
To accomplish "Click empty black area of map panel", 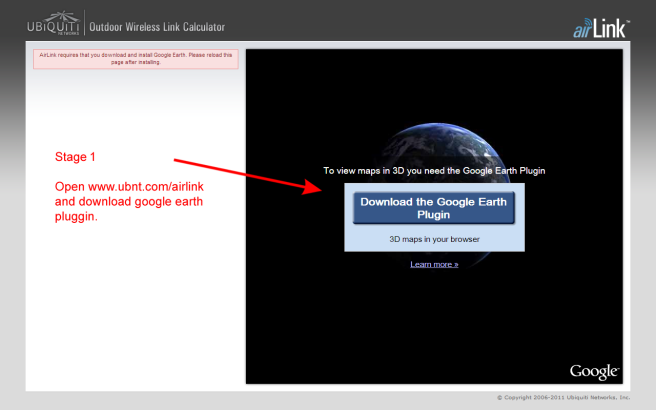I will click(320, 320).
